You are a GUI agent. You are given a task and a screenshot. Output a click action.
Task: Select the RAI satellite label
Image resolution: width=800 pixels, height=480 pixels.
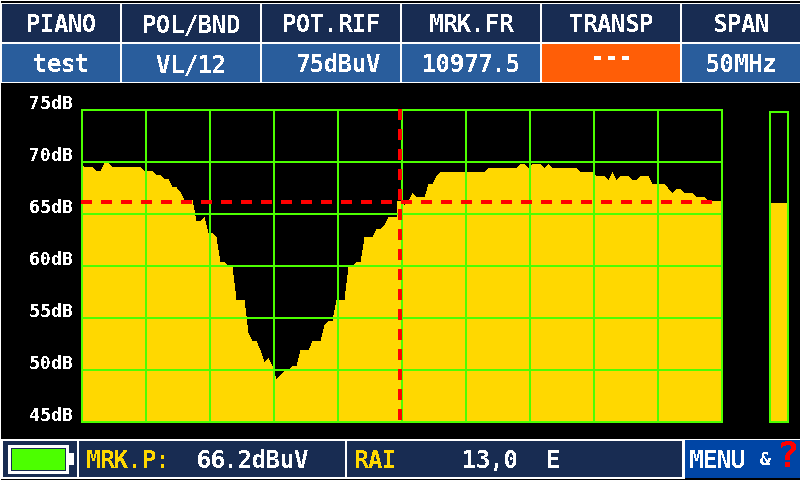375,460
